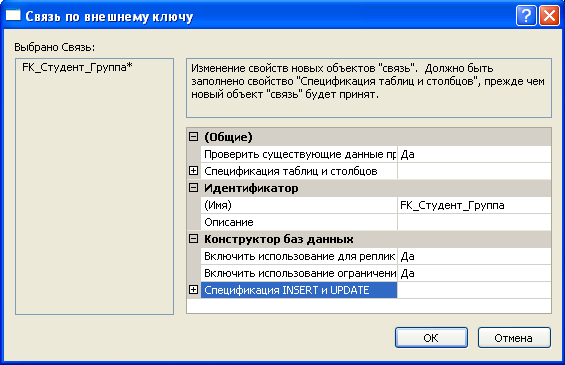Collapse the (Общие) section
The width and height of the screenshot is (565, 365).
coord(193,137)
